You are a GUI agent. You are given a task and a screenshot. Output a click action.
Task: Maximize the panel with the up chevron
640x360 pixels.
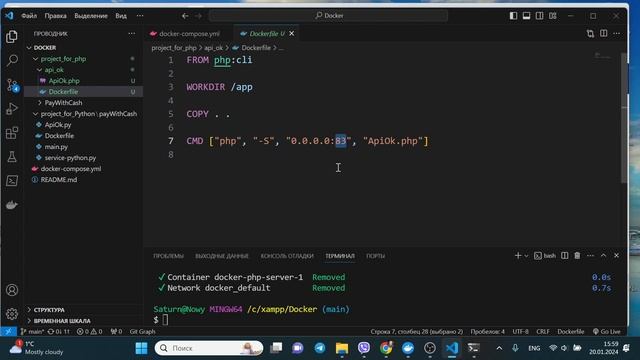tap(603, 256)
